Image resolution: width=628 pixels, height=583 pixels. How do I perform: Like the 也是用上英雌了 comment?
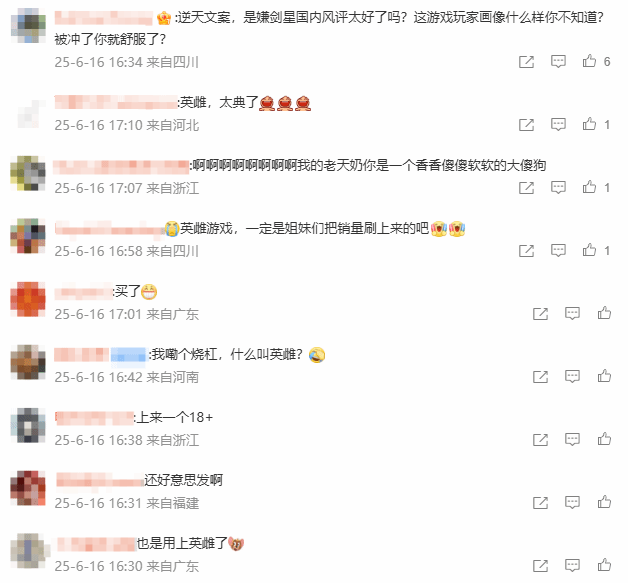pos(604,565)
